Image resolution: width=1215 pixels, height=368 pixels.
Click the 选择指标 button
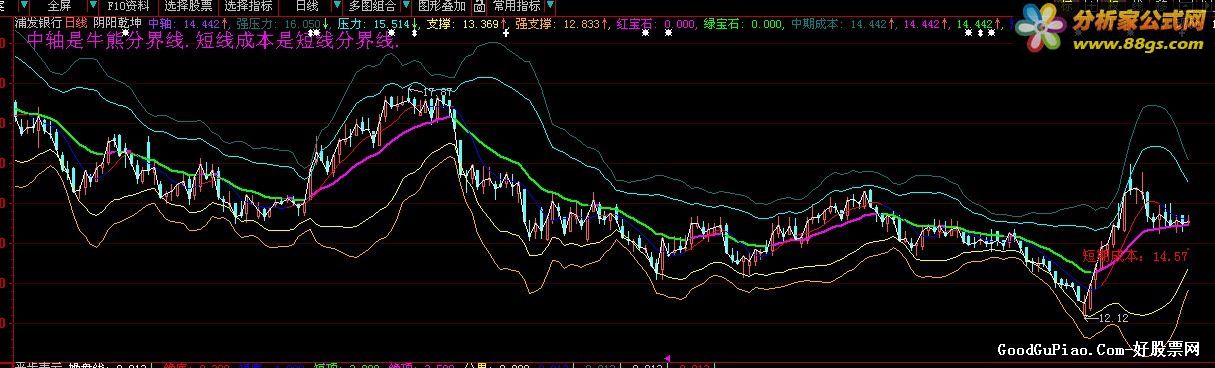pyautogui.click(x=248, y=6)
